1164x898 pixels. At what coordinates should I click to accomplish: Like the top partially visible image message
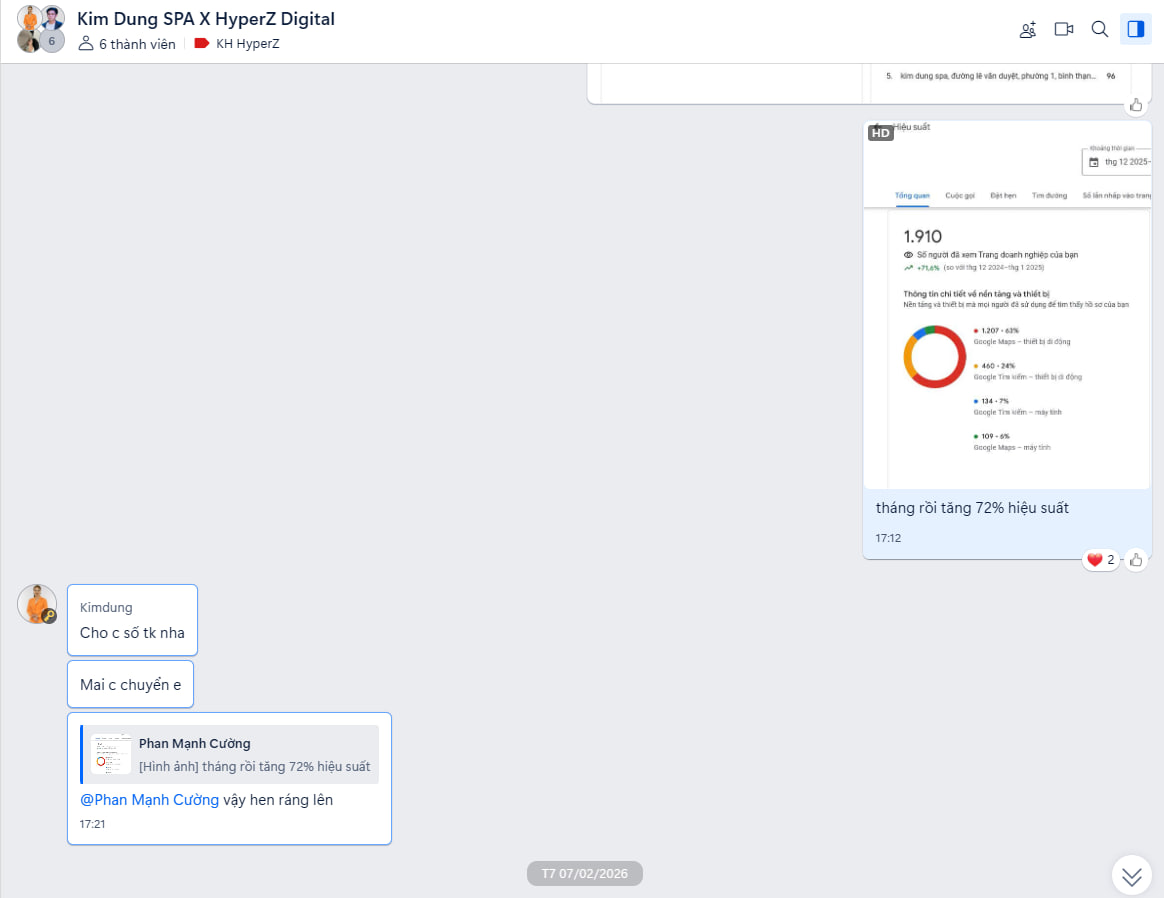click(1136, 105)
